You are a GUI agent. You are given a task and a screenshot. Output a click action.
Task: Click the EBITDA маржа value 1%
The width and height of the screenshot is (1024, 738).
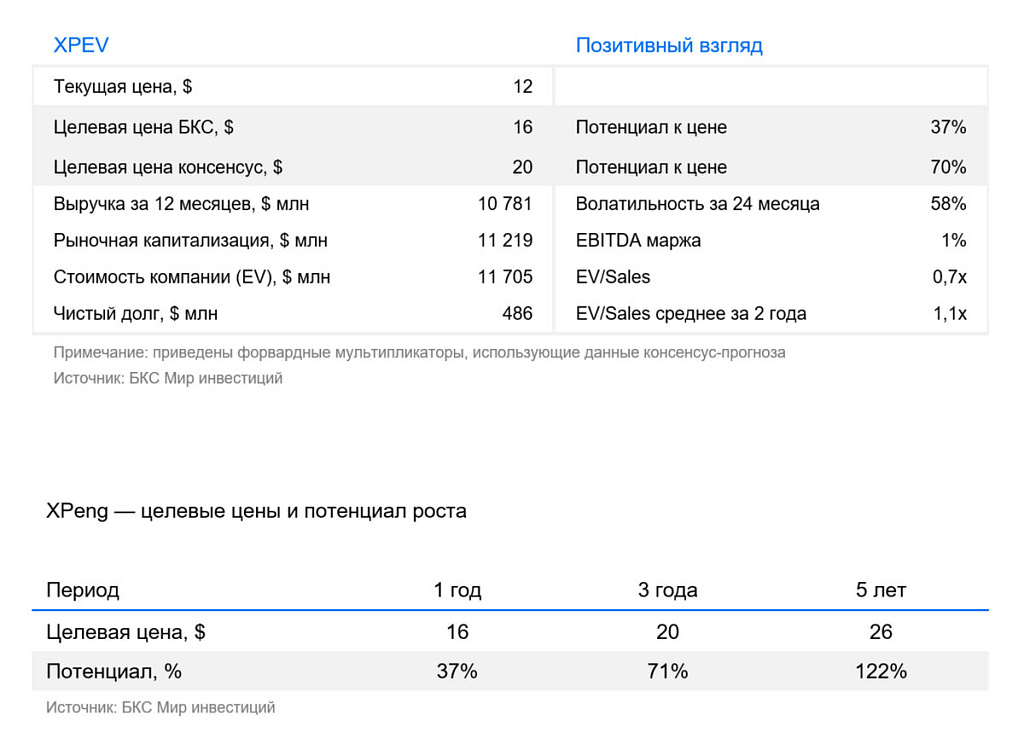tap(953, 240)
